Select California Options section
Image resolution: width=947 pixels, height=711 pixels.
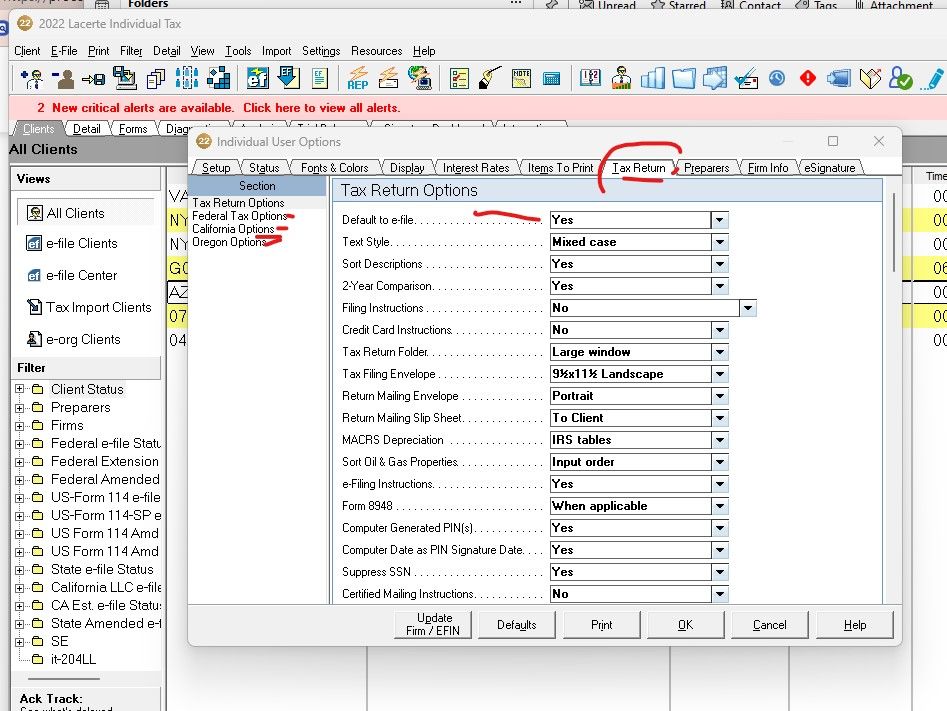(x=233, y=229)
